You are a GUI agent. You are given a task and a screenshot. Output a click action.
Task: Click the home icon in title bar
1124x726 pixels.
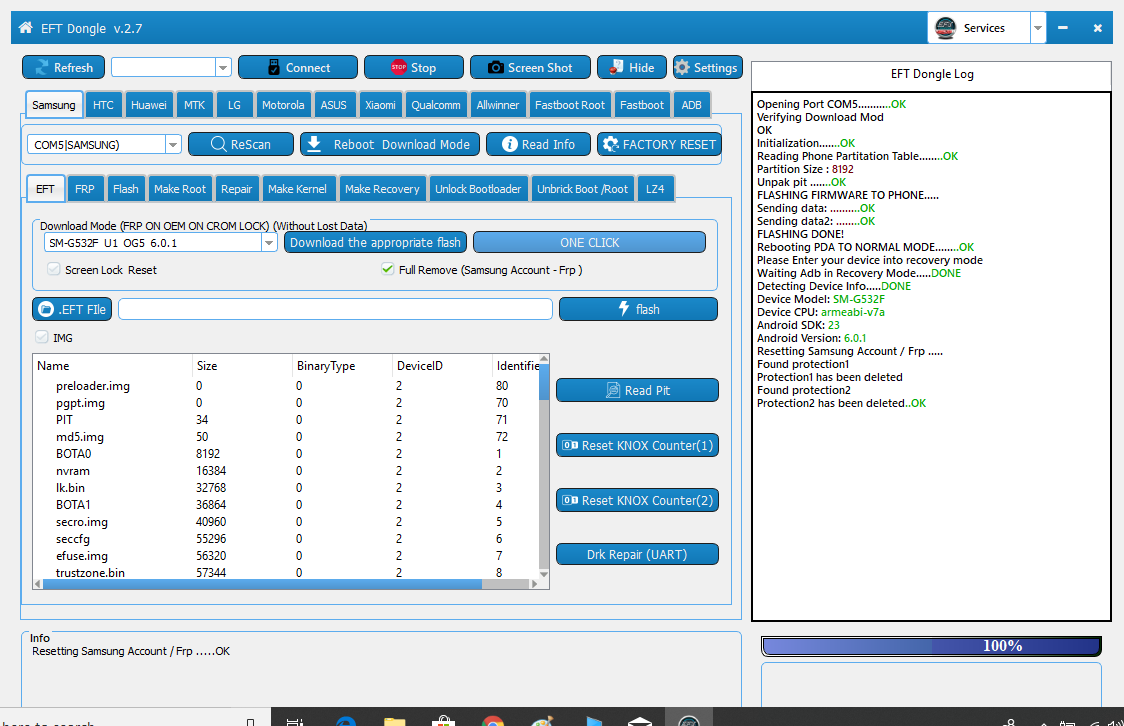pyautogui.click(x=26, y=28)
